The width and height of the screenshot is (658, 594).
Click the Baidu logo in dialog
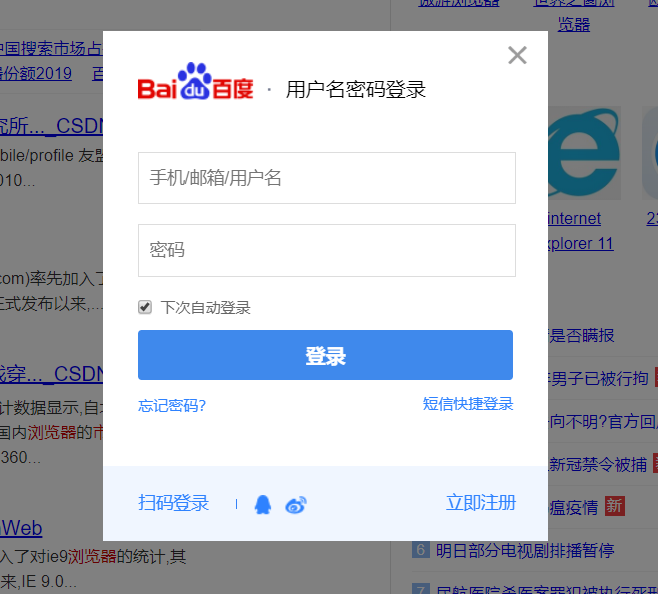(196, 81)
